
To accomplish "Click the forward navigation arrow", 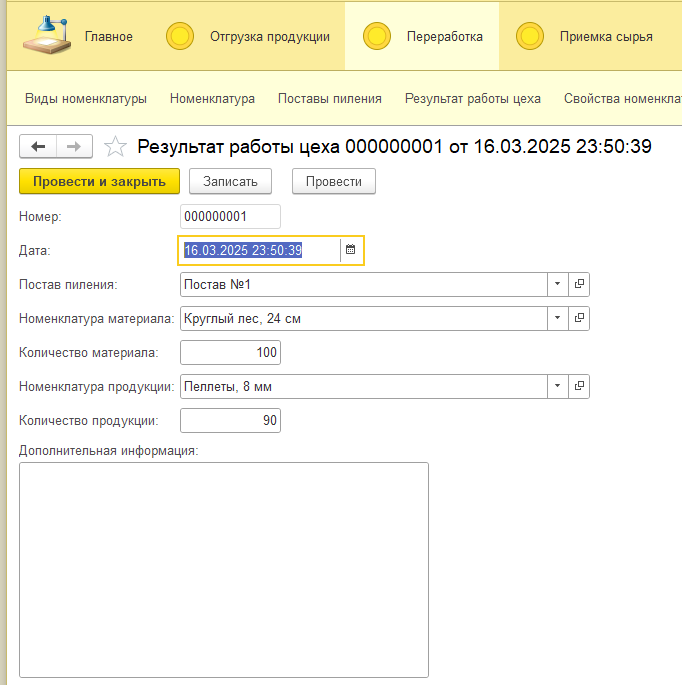I will [74, 147].
